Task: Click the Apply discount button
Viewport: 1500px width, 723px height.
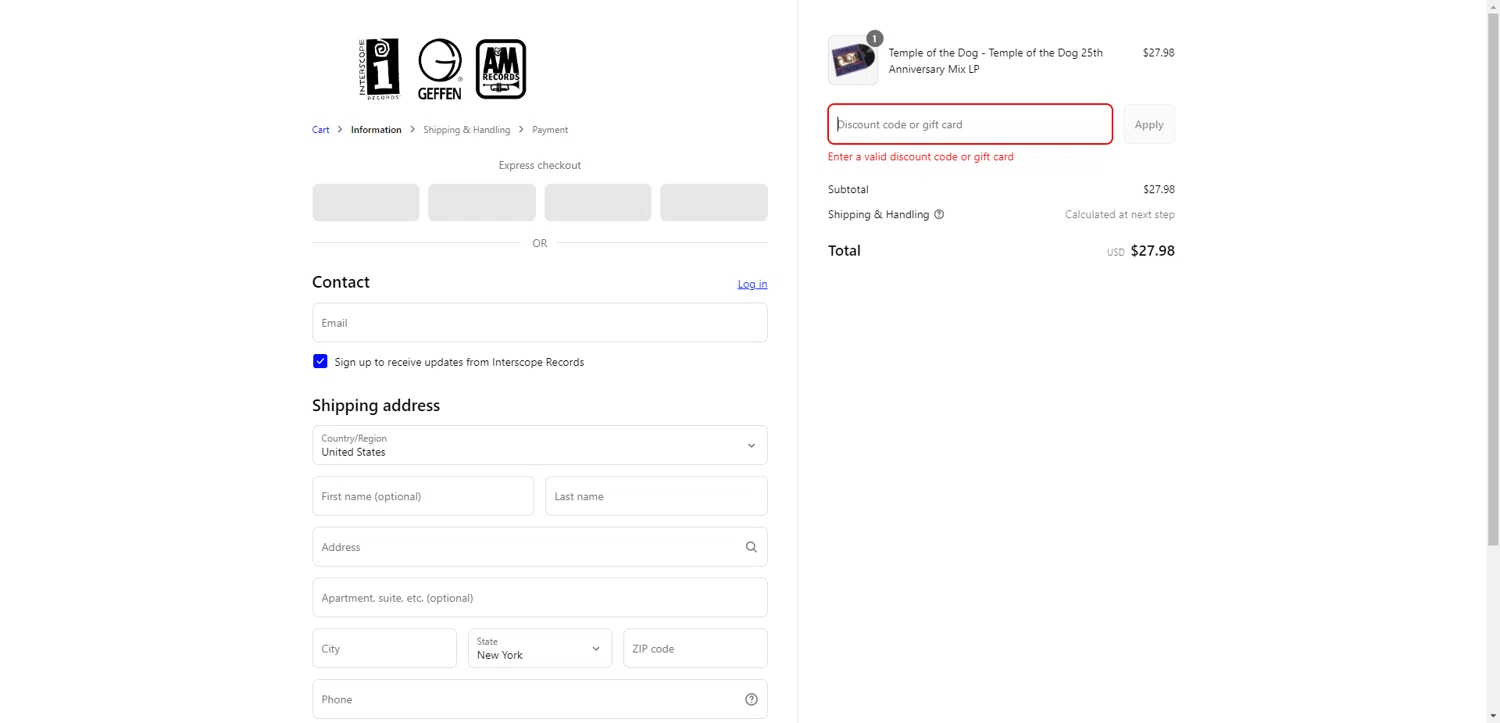Action: [x=1149, y=124]
